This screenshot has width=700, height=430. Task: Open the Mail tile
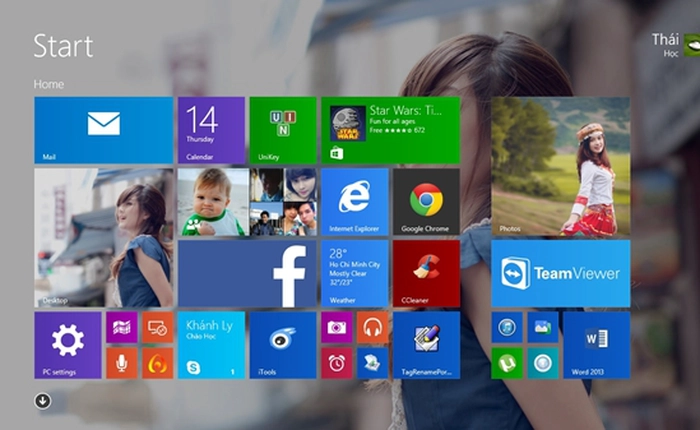104,130
